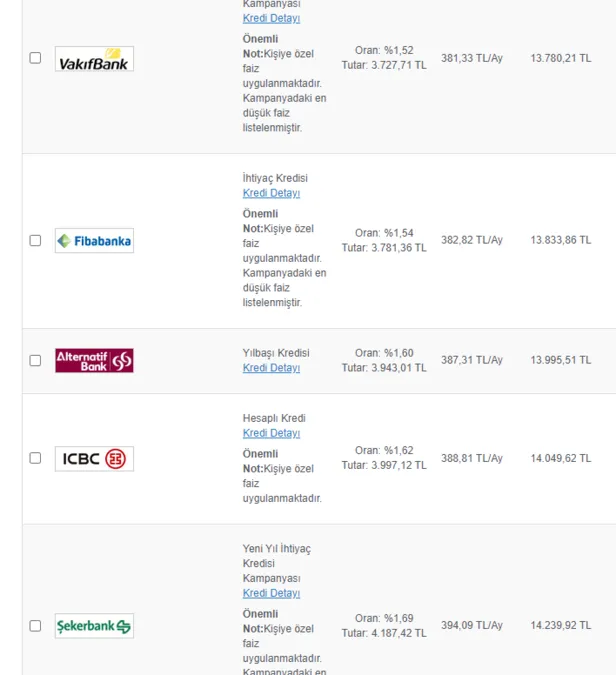Click the Şekerbank logo
The height and width of the screenshot is (675, 616).
click(x=94, y=626)
